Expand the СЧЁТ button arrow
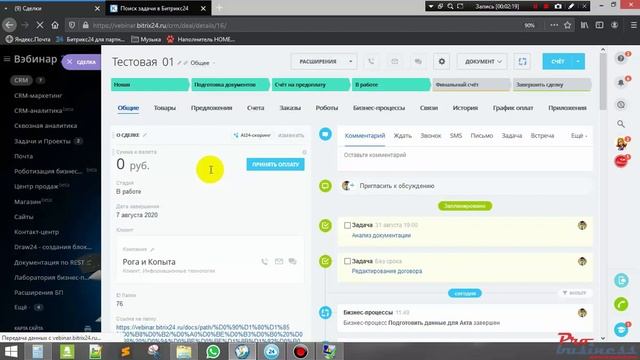The width and height of the screenshot is (640, 360). pos(578,62)
